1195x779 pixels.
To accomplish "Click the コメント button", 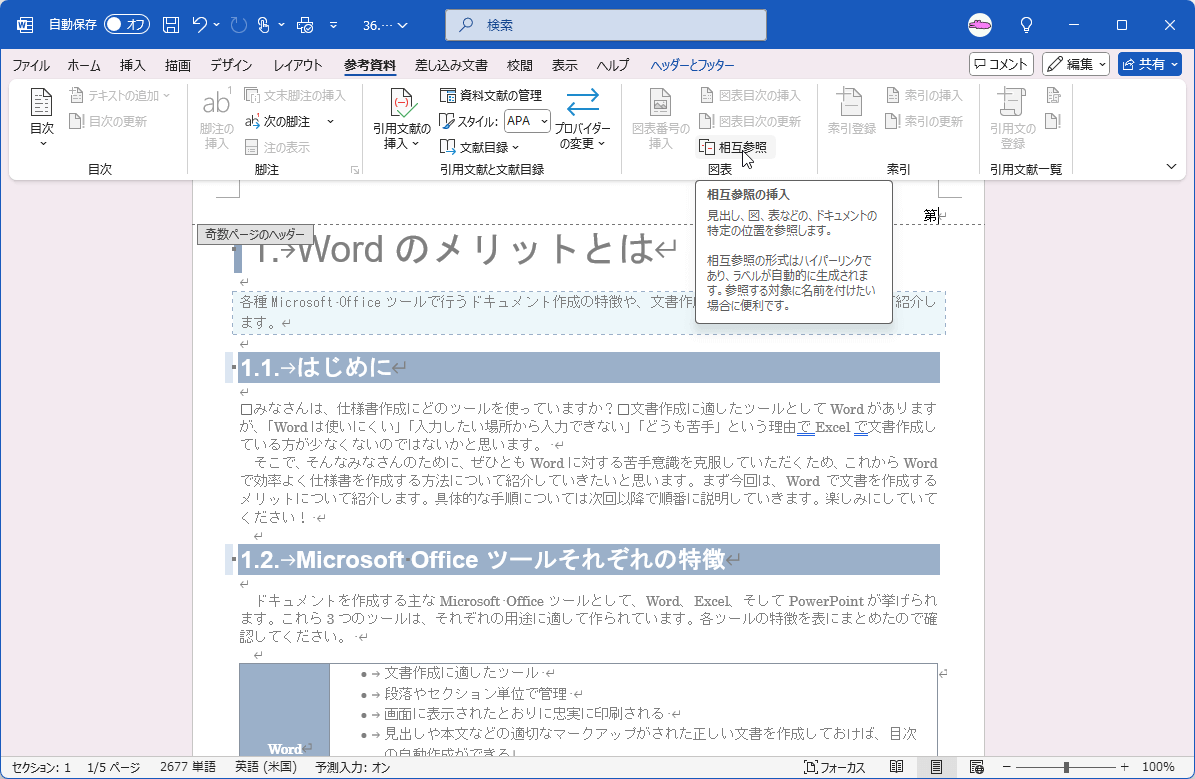I will pyautogui.click(x=1001, y=64).
